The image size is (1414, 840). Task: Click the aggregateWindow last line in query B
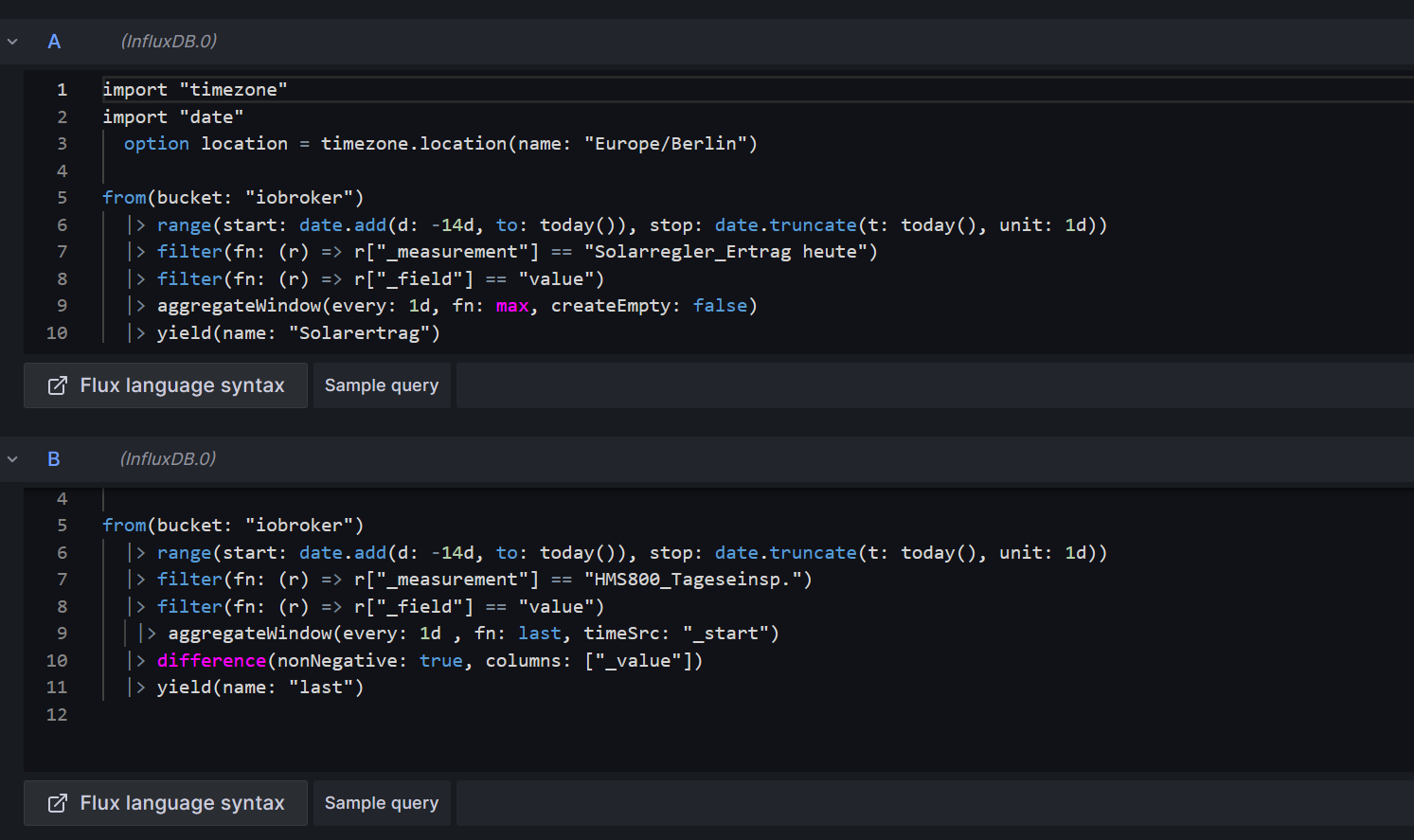(458, 633)
